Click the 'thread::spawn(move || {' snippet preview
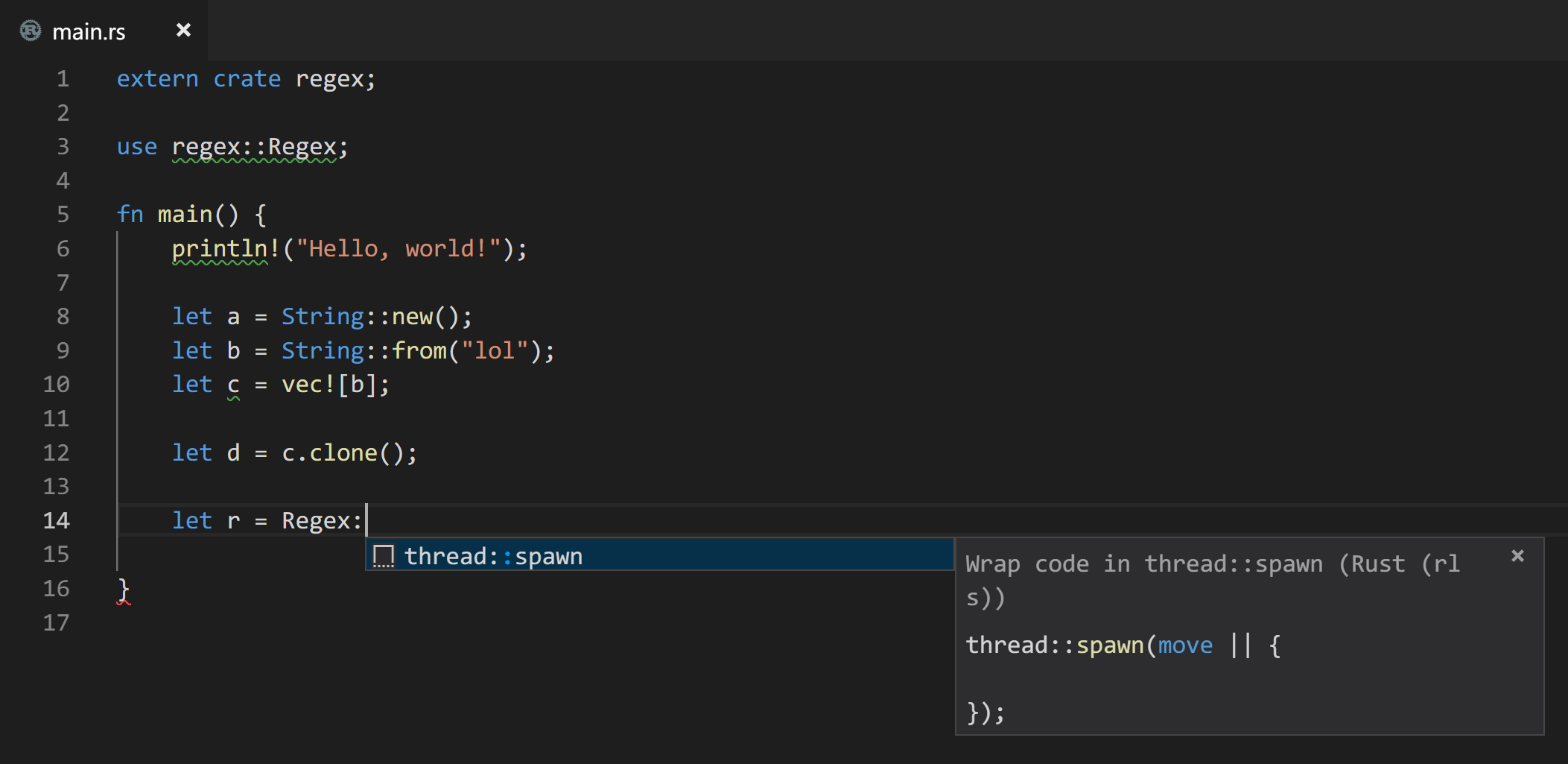Screen dimensions: 1568x764 click(x=1123, y=645)
